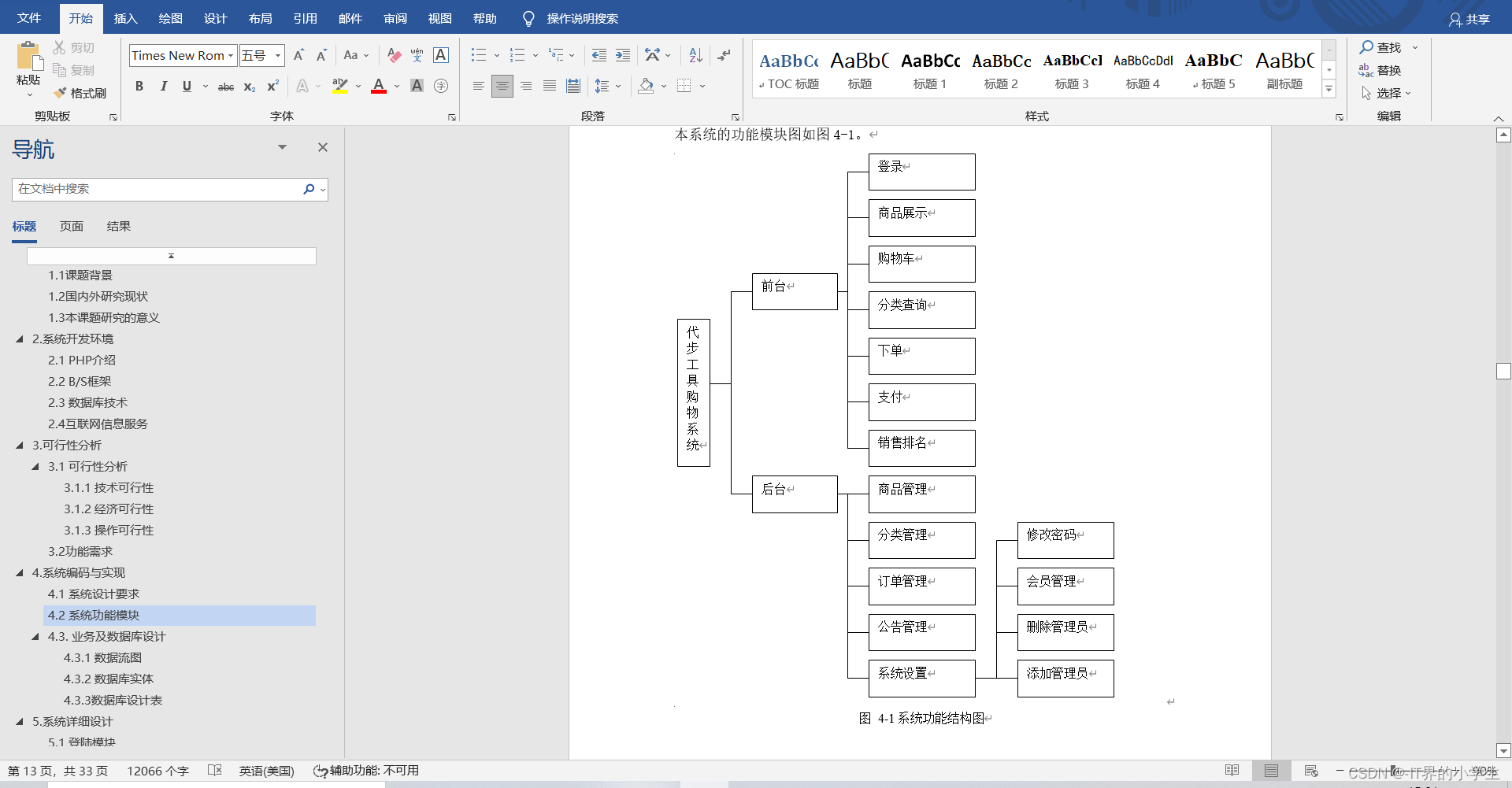Toggle italic text formatting
Viewport: 1512px width, 788px height.
tap(163, 86)
